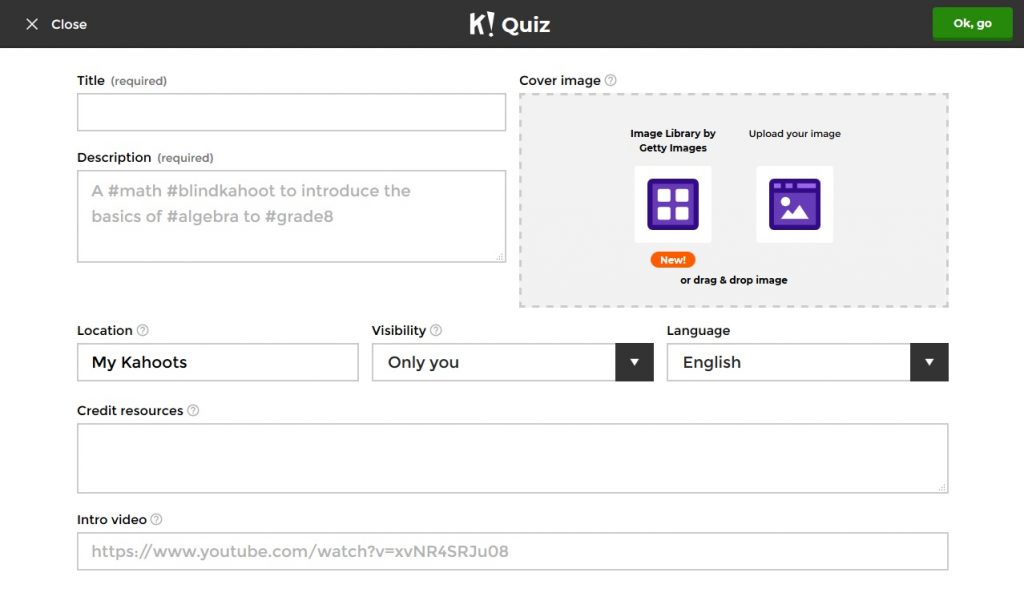Image resolution: width=1024 pixels, height=597 pixels.
Task: Click into the Description text area
Action: pyautogui.click(x=291, y=216)
